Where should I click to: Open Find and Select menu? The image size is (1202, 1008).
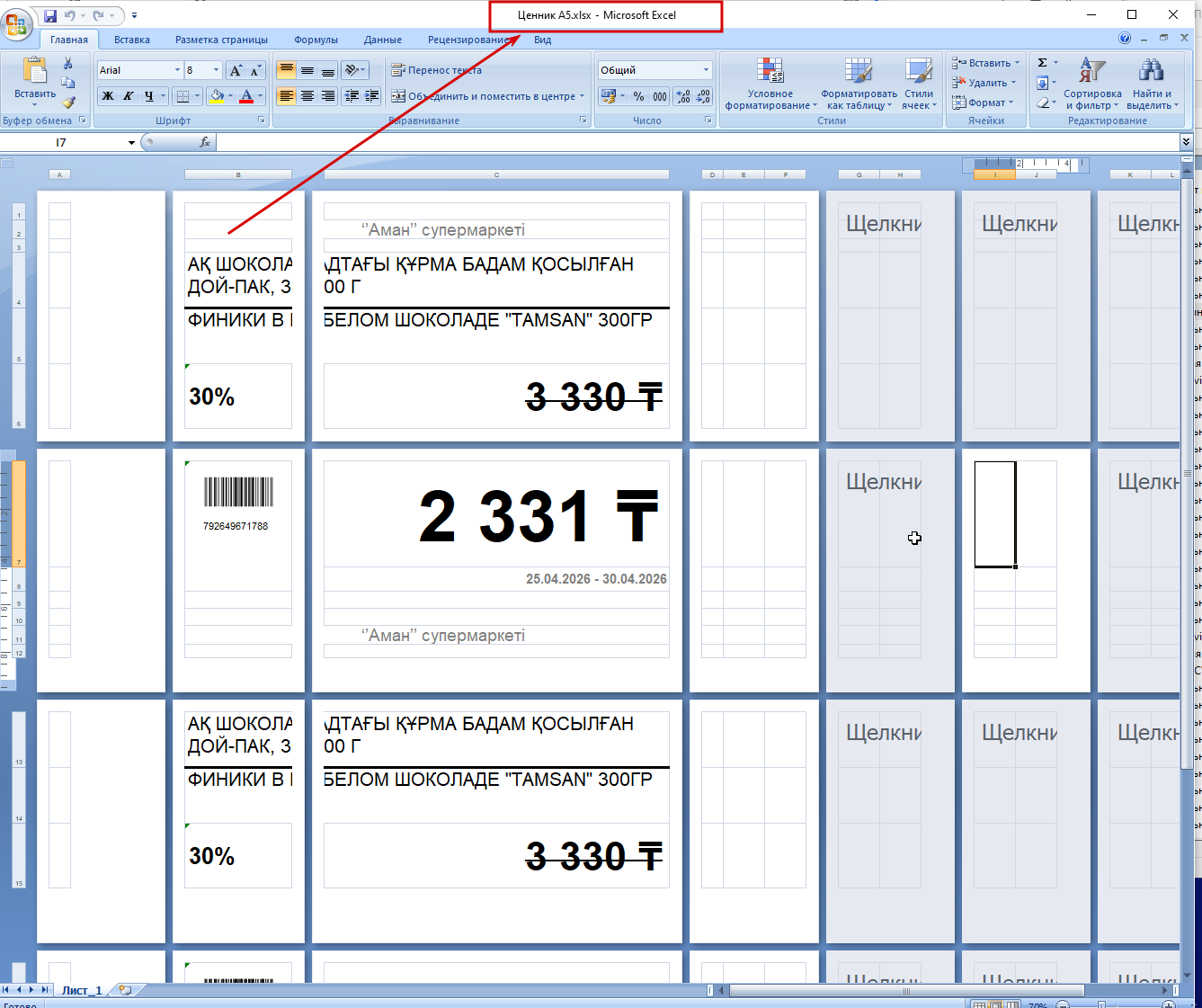(x=1152, y=85)
